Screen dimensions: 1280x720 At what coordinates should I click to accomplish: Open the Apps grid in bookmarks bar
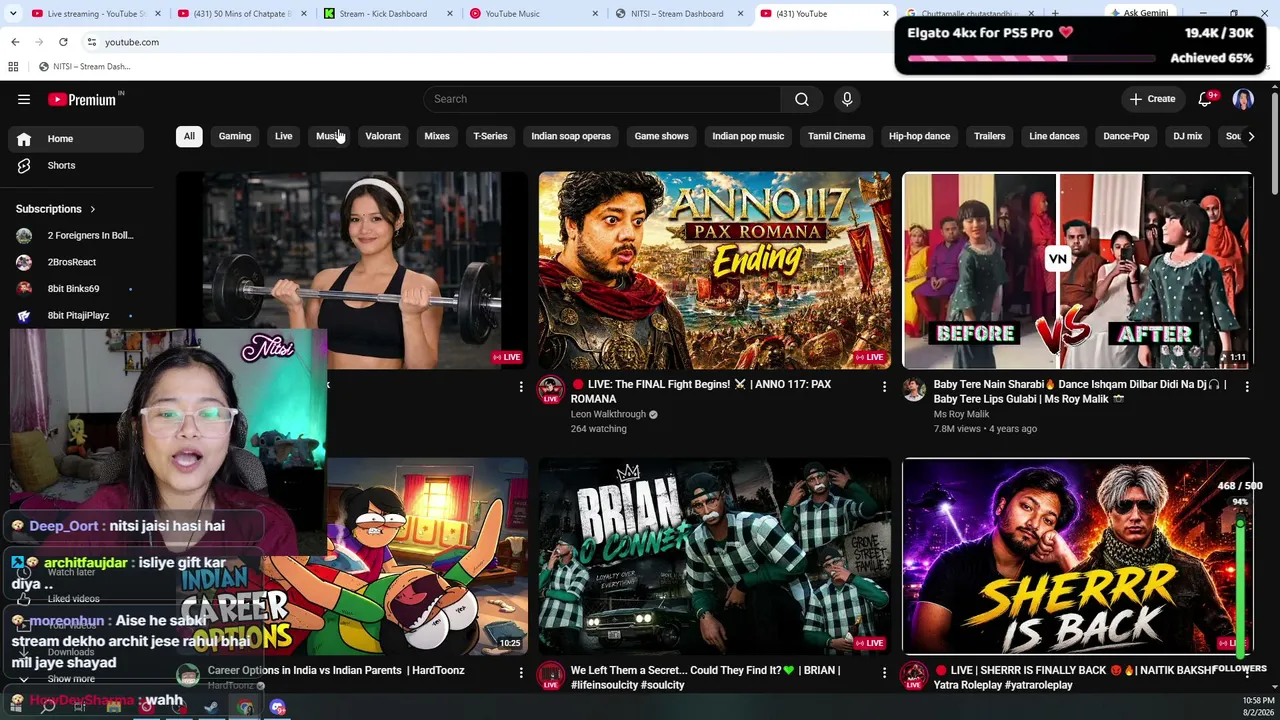coord(13,66)
